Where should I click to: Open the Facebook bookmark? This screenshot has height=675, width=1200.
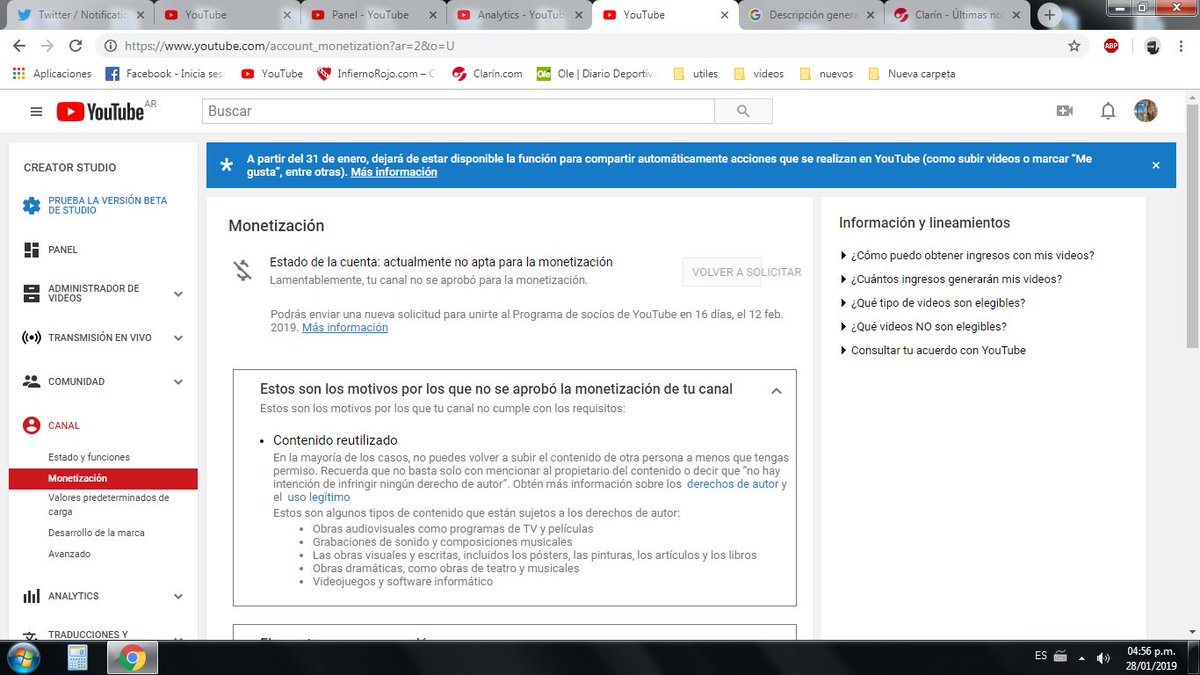point(163,73)
